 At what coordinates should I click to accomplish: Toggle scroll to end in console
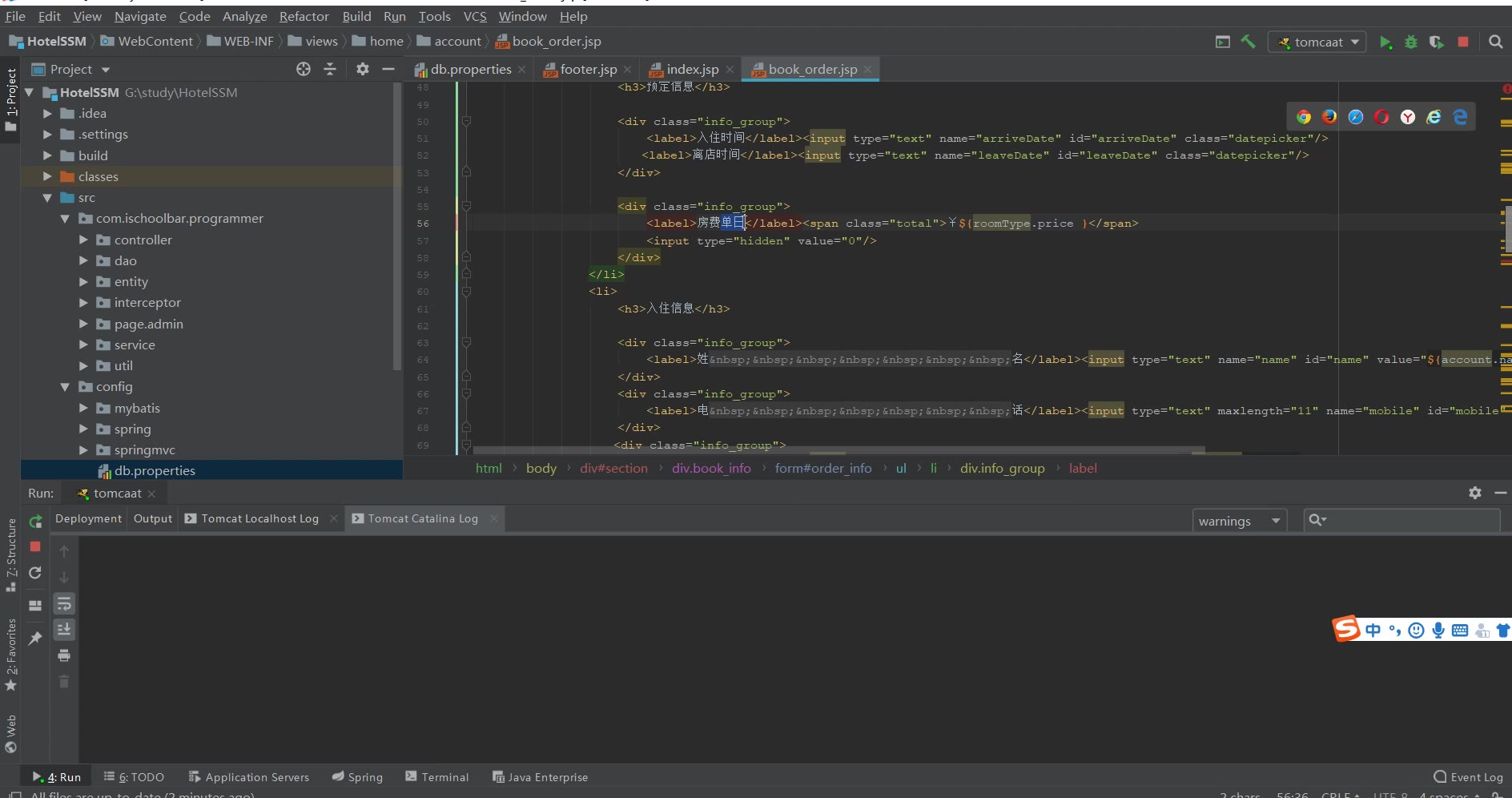64,630
